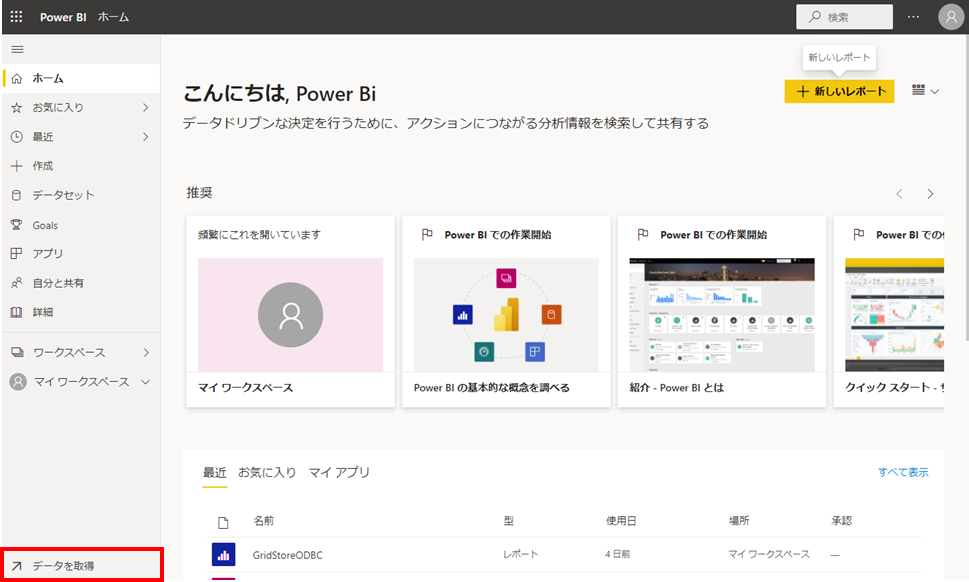This screenshot has height=582, width=969.
Task: Click the 新しいレポート button
Action: pyautogui.click(x=839, y=91)
